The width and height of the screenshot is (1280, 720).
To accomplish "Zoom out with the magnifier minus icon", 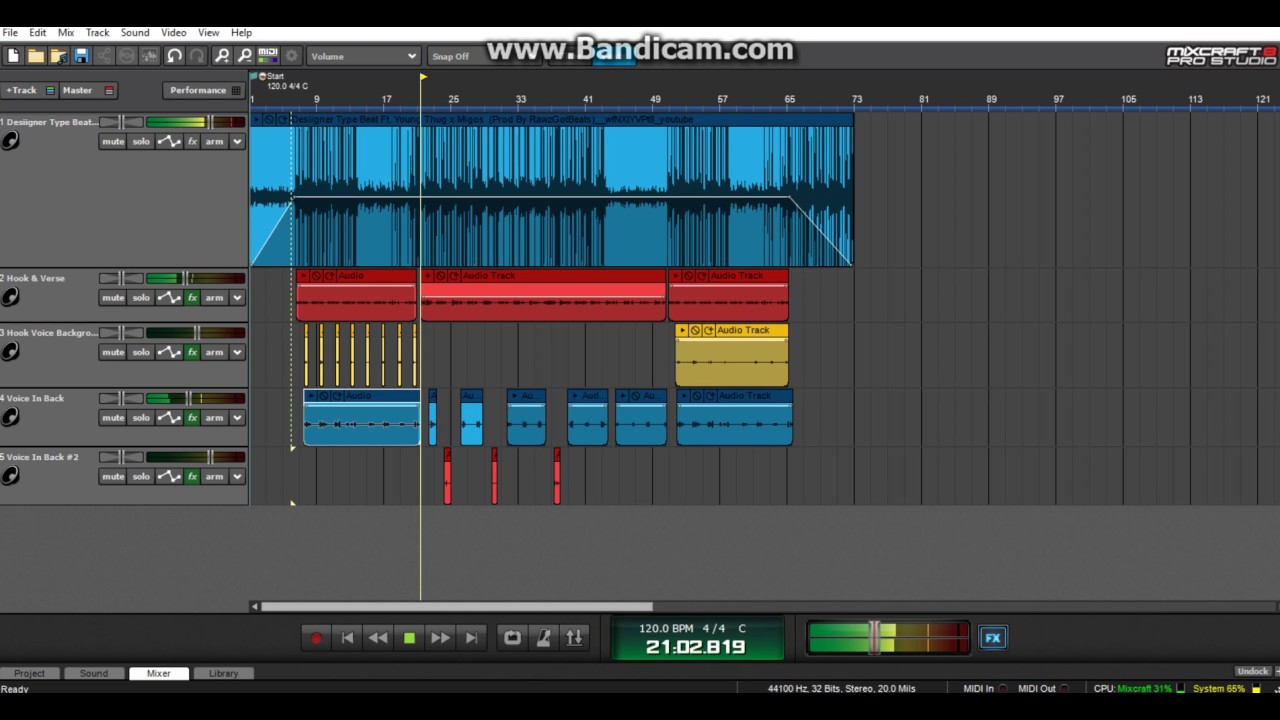I will tap(245, 56).
